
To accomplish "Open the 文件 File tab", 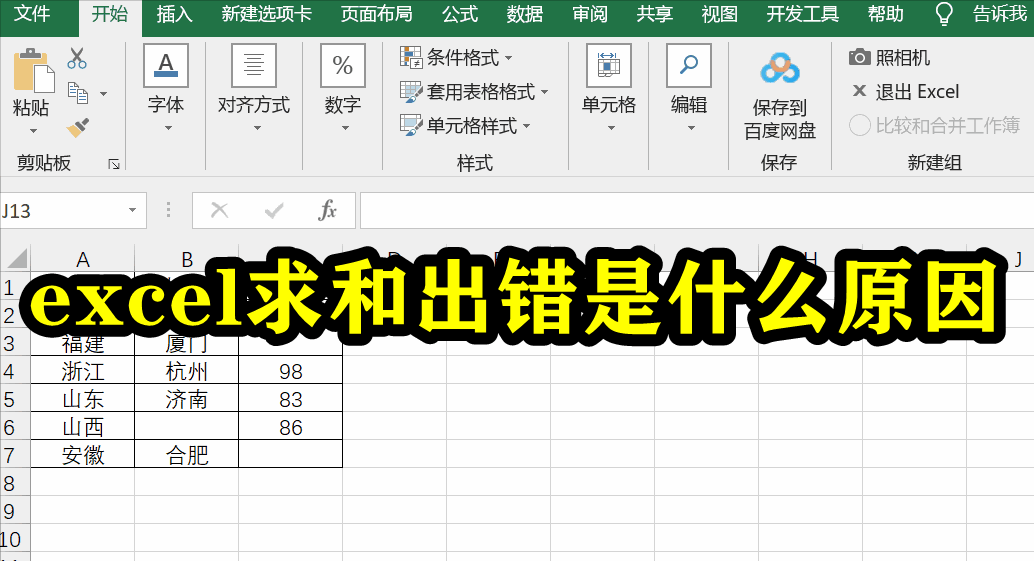I will [32, 14].
